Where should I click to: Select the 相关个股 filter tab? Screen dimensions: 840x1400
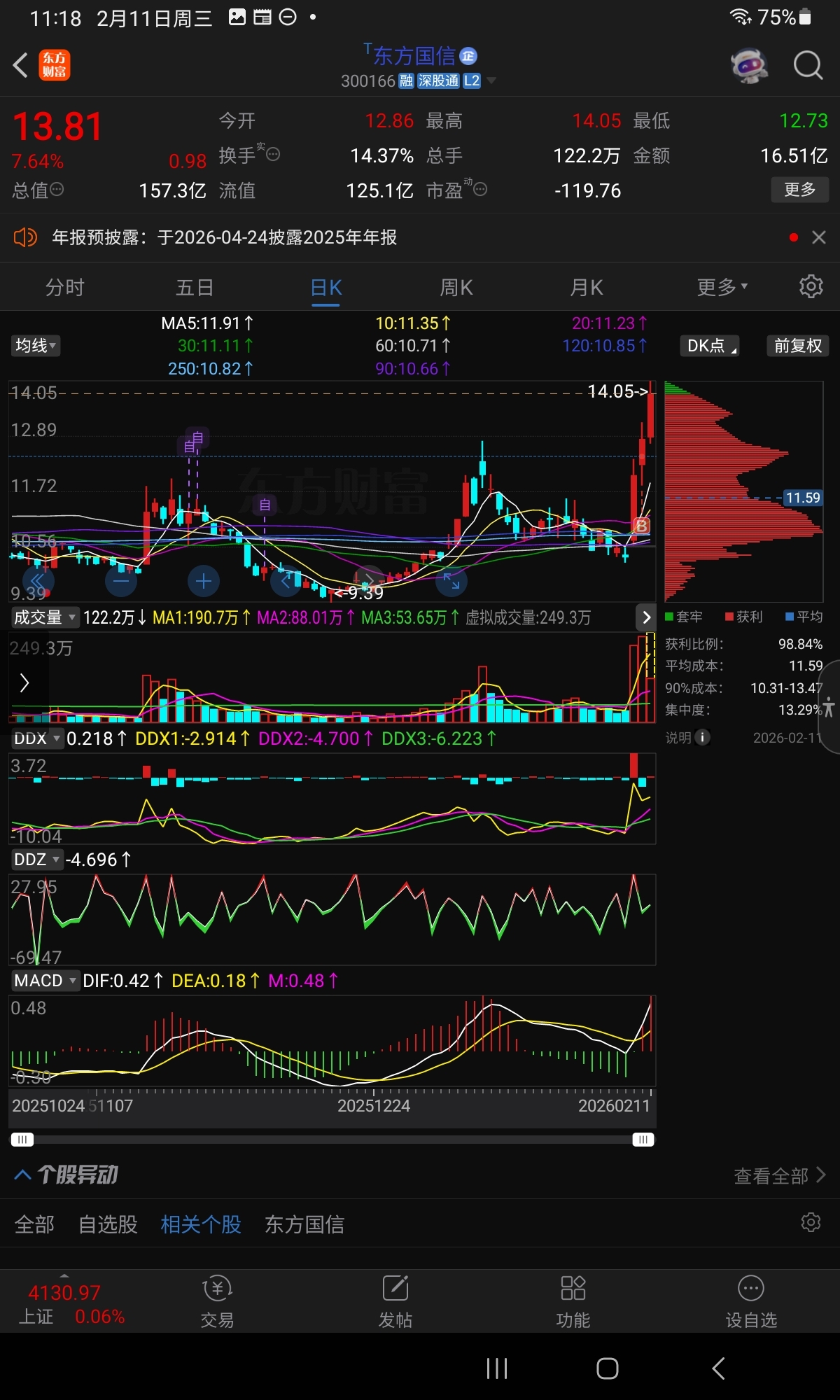[201, 1224]
